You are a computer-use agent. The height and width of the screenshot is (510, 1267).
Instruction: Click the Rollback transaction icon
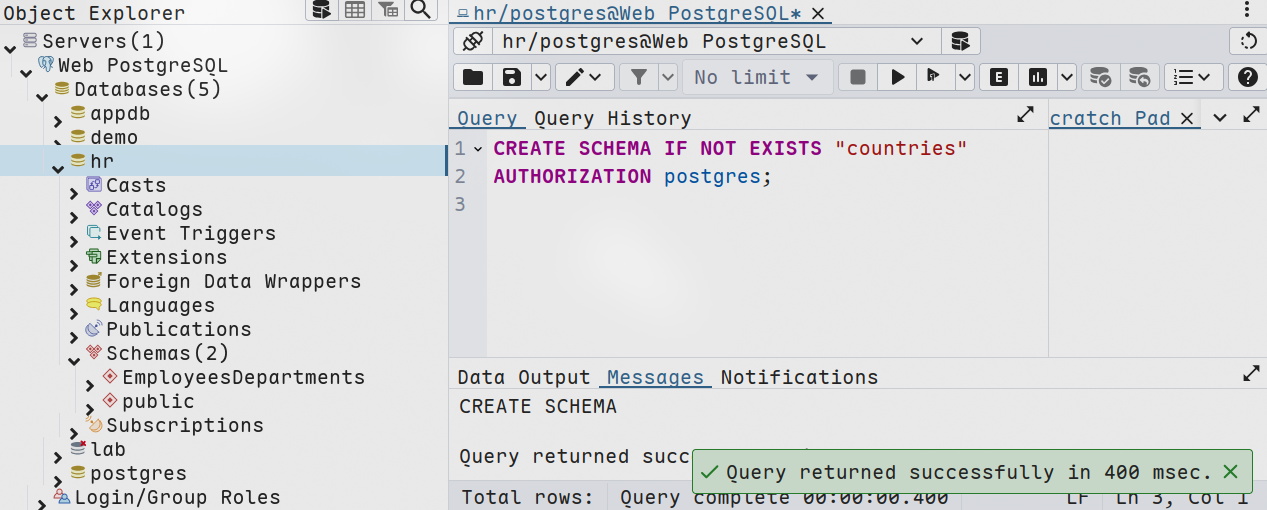click(1139, 77)
